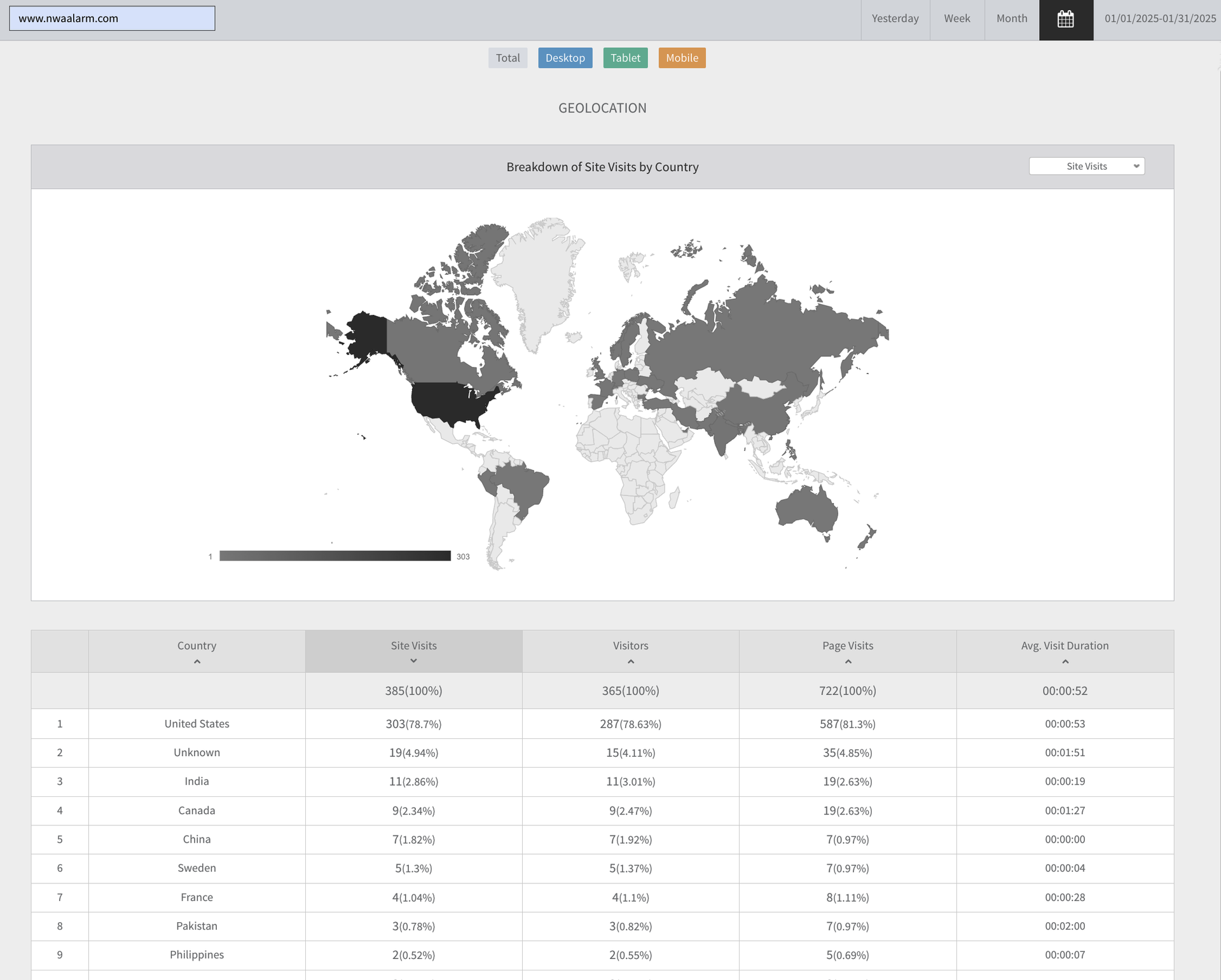Toggle the Mobile device filter
Viewport: 1221px width, 980px height.
coord(682,58)
